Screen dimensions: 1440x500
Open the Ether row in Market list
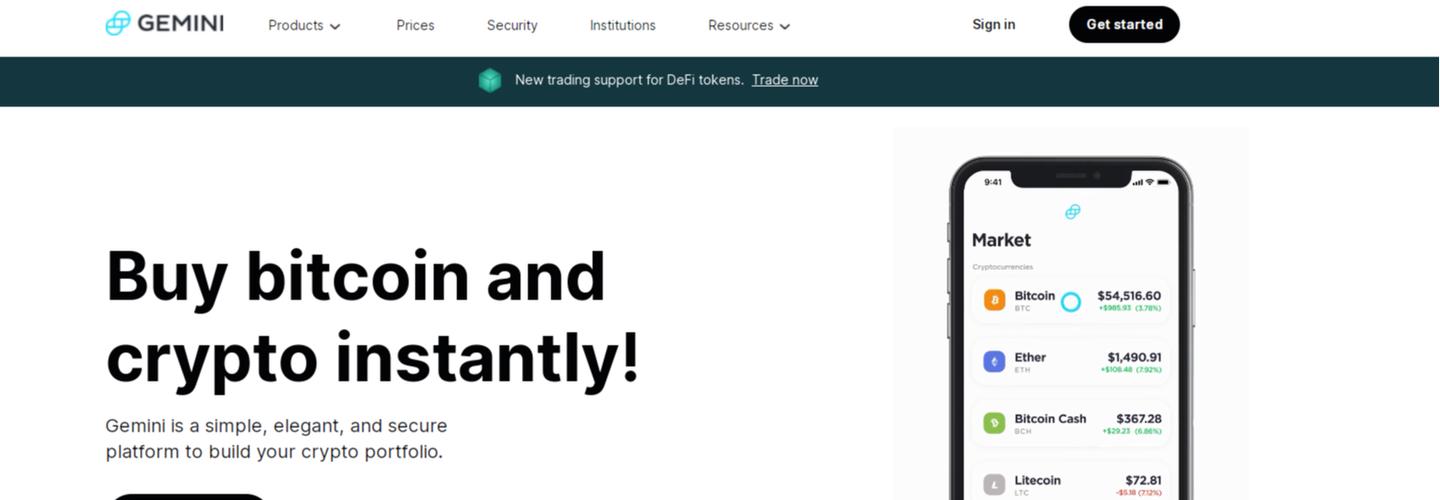1071,362
